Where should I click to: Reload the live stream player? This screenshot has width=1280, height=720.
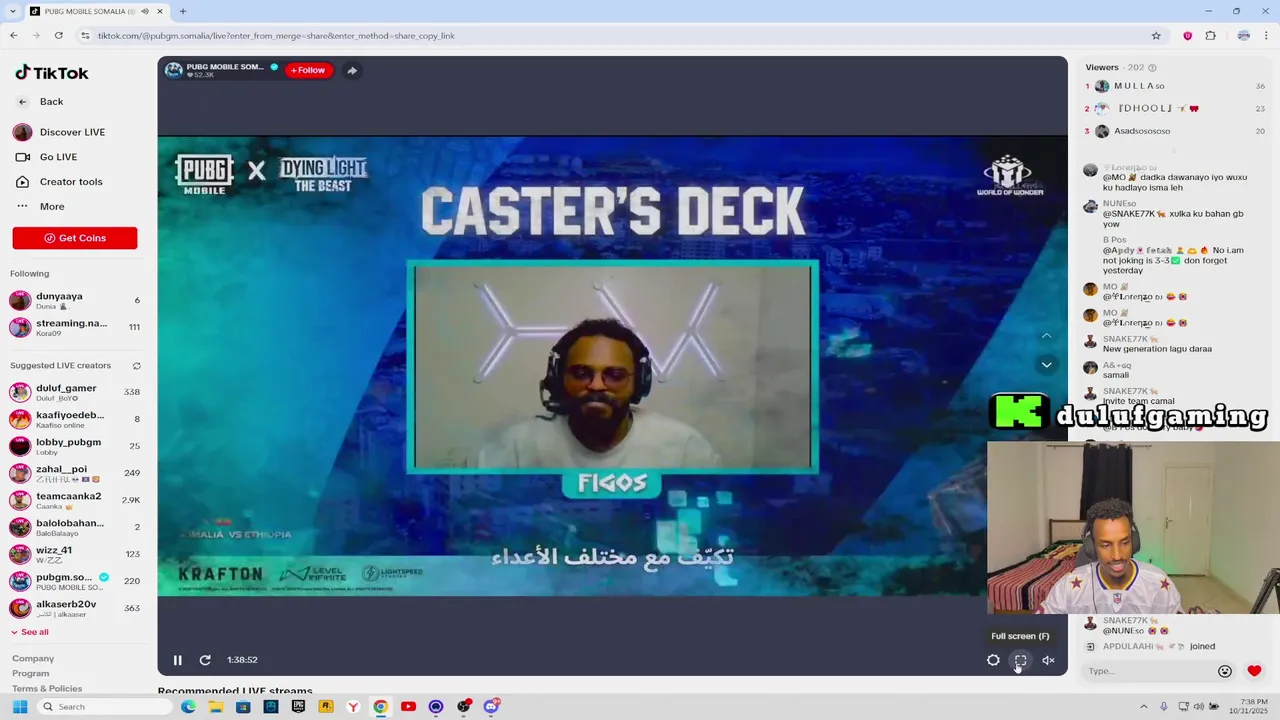point(205,660)
